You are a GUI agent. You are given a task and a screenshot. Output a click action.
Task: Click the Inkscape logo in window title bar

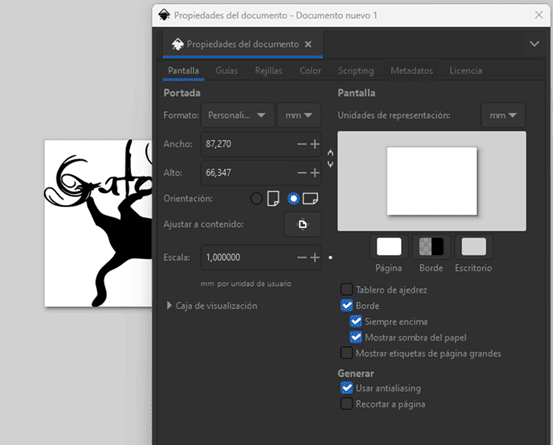pos(164,15)
